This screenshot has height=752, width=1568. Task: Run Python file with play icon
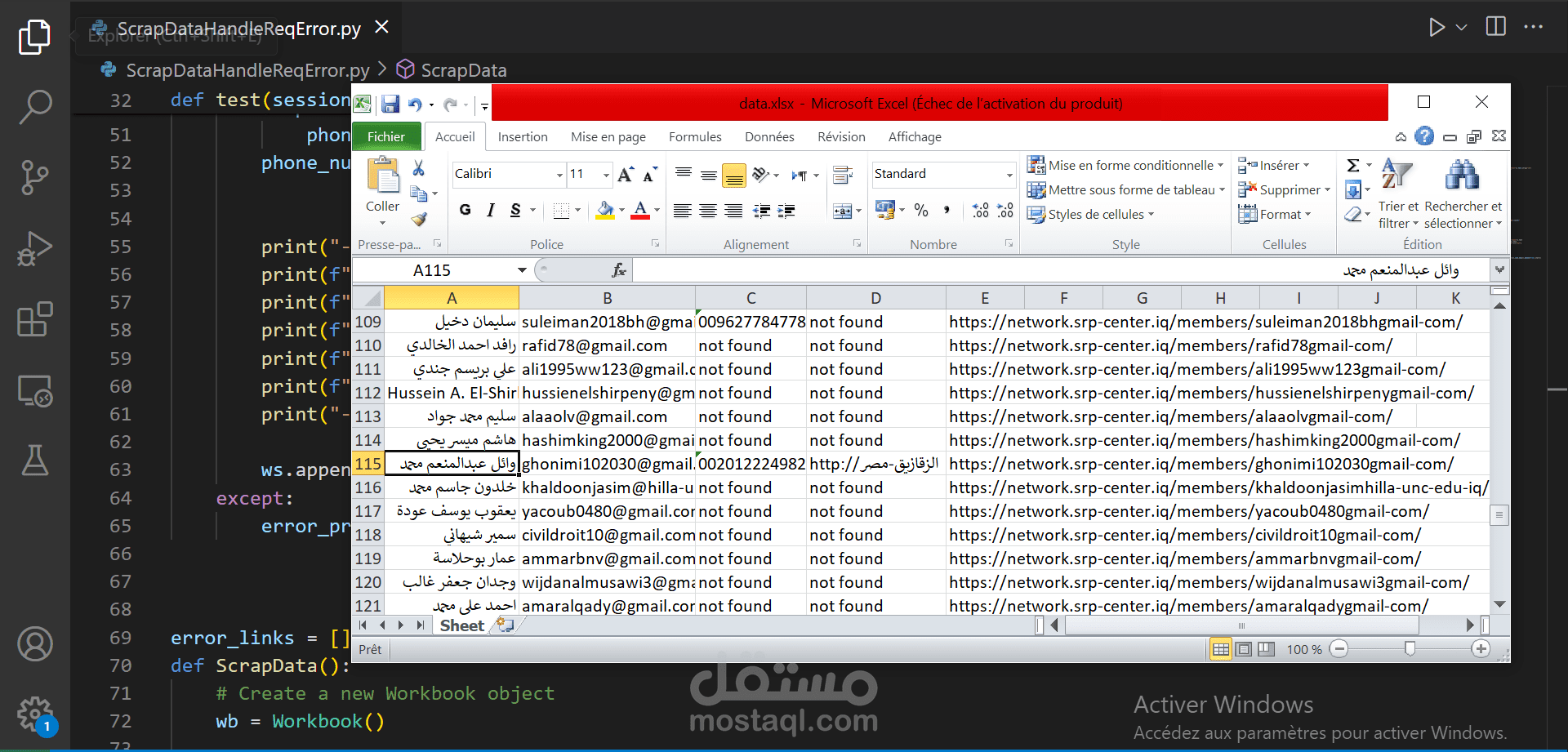click(1437, 27)
